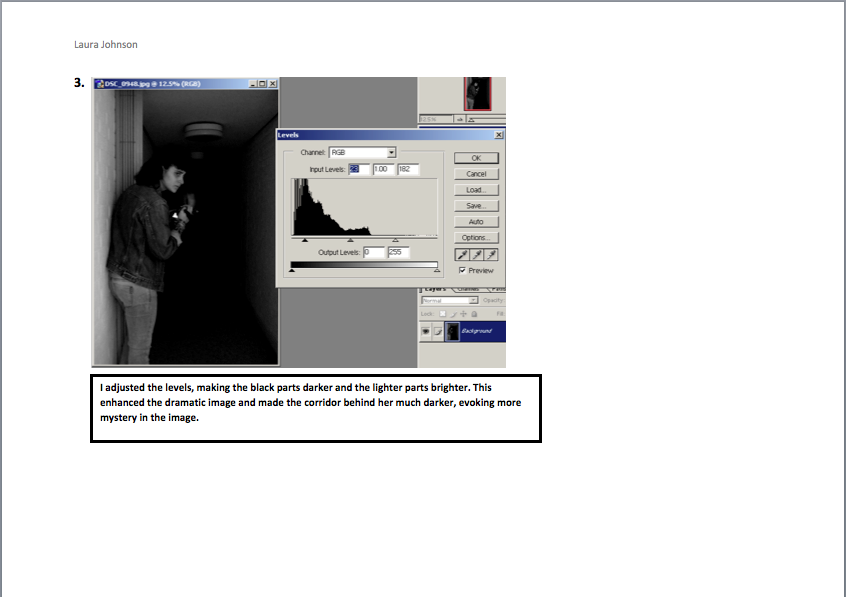Click the output levels field showing 255

click(x=399, y=252)
